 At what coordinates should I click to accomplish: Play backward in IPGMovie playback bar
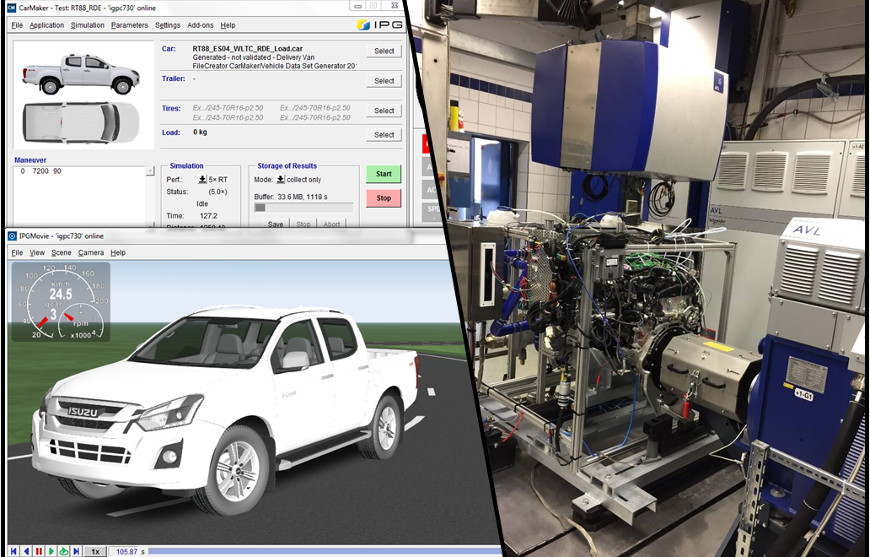[26, 551]
